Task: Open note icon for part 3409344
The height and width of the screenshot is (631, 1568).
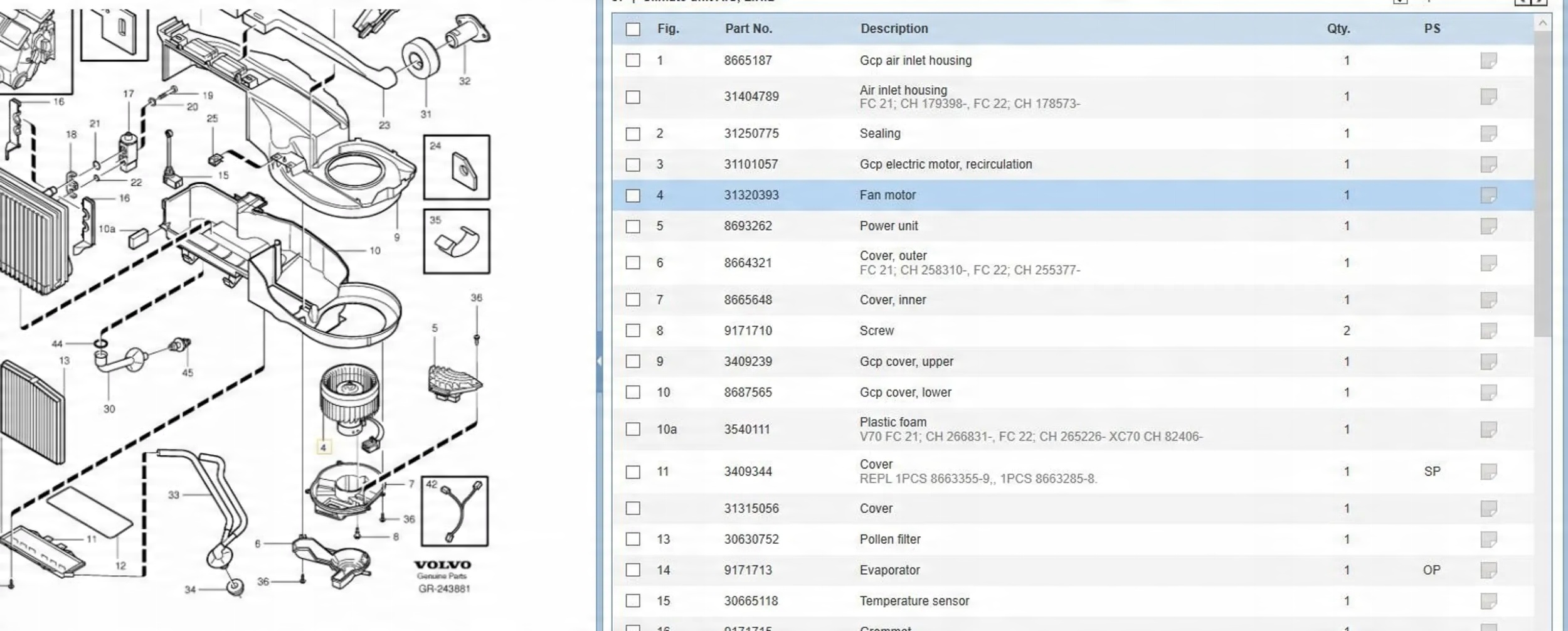Action: point(1488,471)
